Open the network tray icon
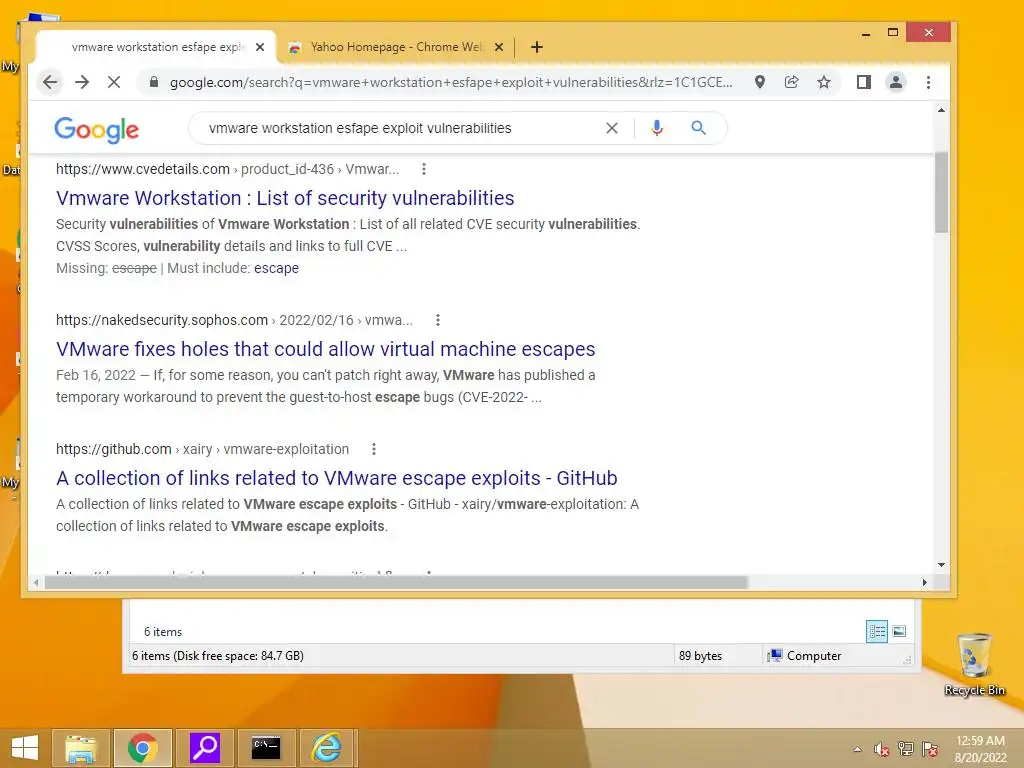Viewport: 1024px width, 768px height. click(906, 749)
